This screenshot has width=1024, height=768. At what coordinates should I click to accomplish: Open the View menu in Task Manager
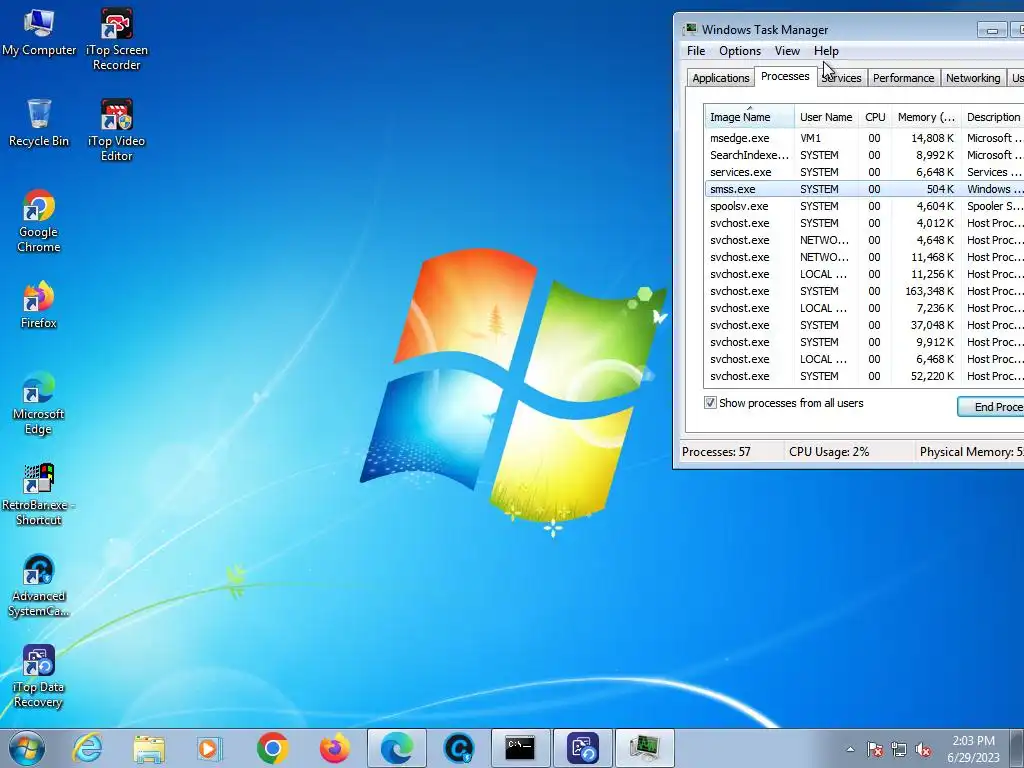coord(787,51)
